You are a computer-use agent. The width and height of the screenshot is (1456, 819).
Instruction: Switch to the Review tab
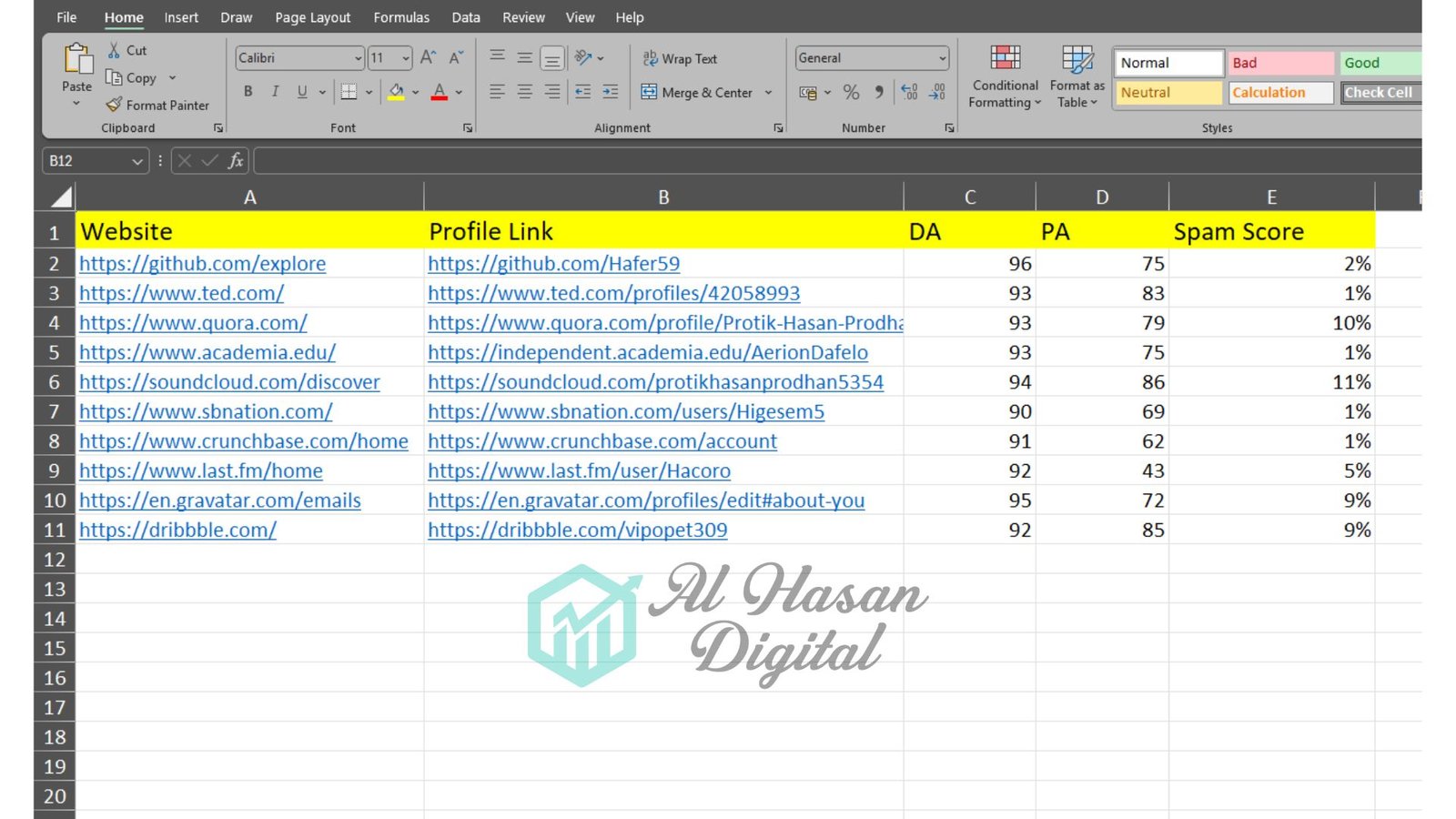click(523, 17)
